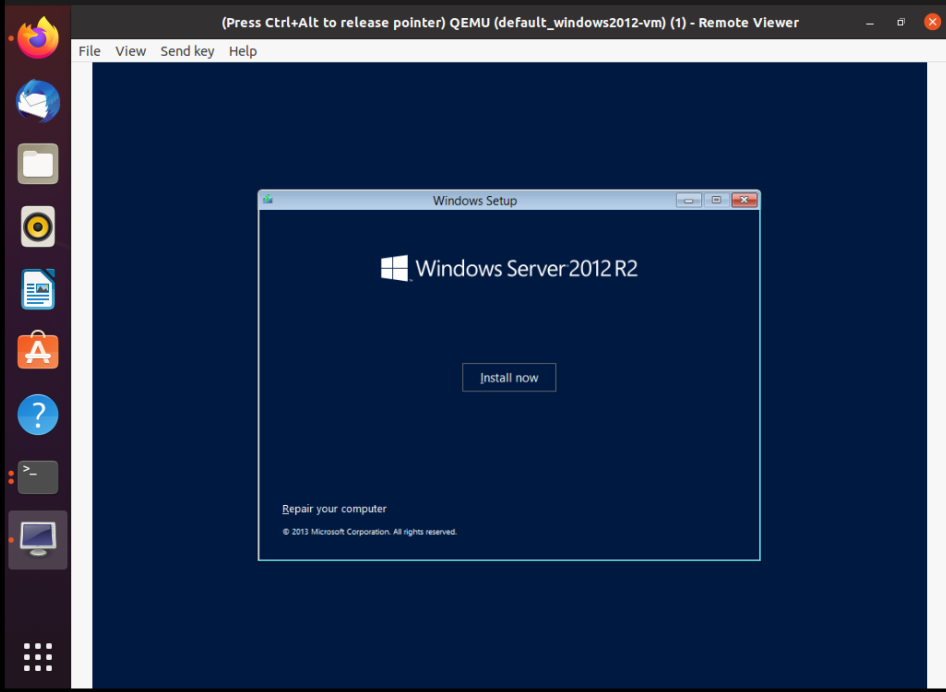Open the View menu
The height and width of the screenshot is (692, 946).
click(130, 51)
